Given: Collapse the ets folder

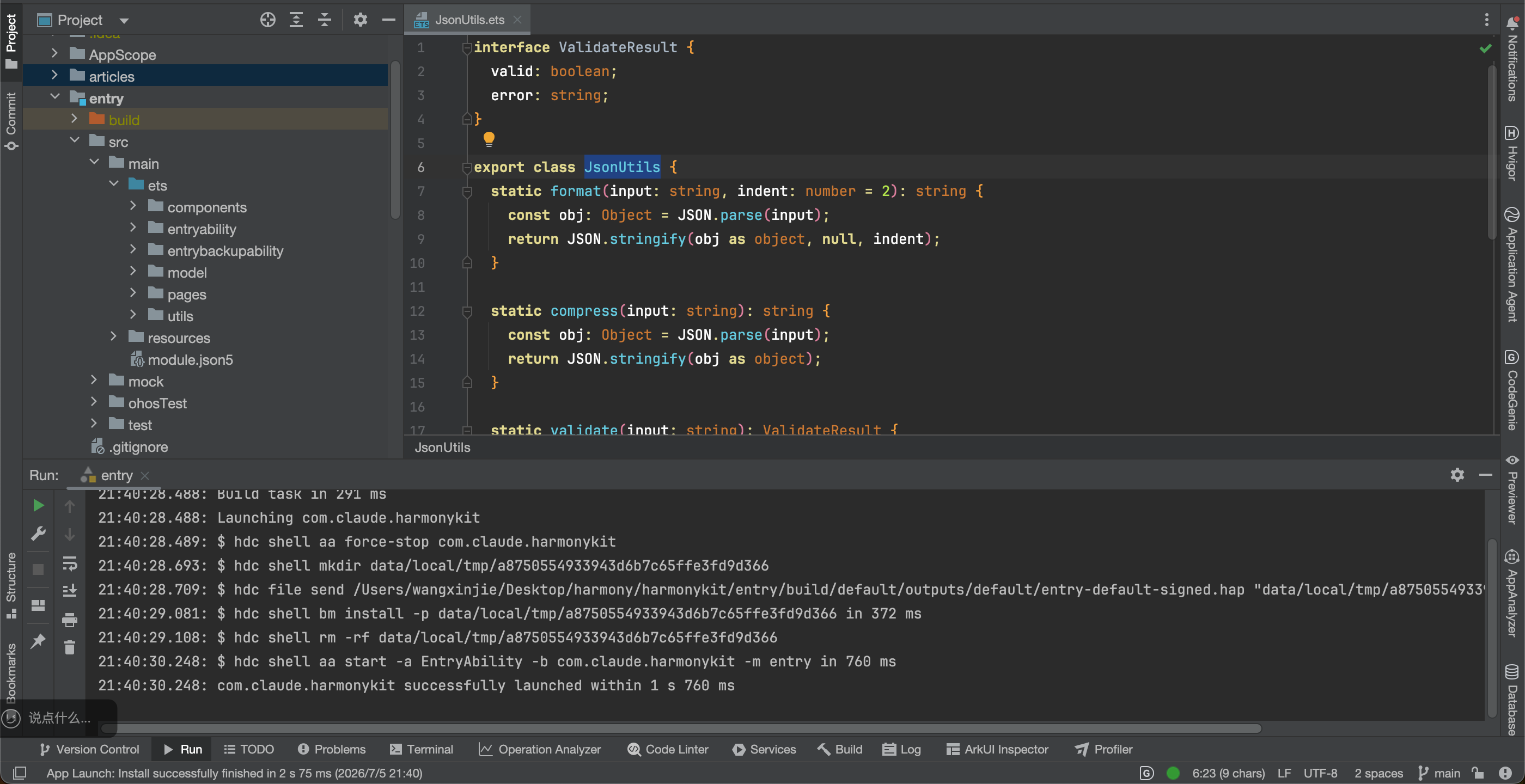Looking at the screenshot, I should coord(114,185).
